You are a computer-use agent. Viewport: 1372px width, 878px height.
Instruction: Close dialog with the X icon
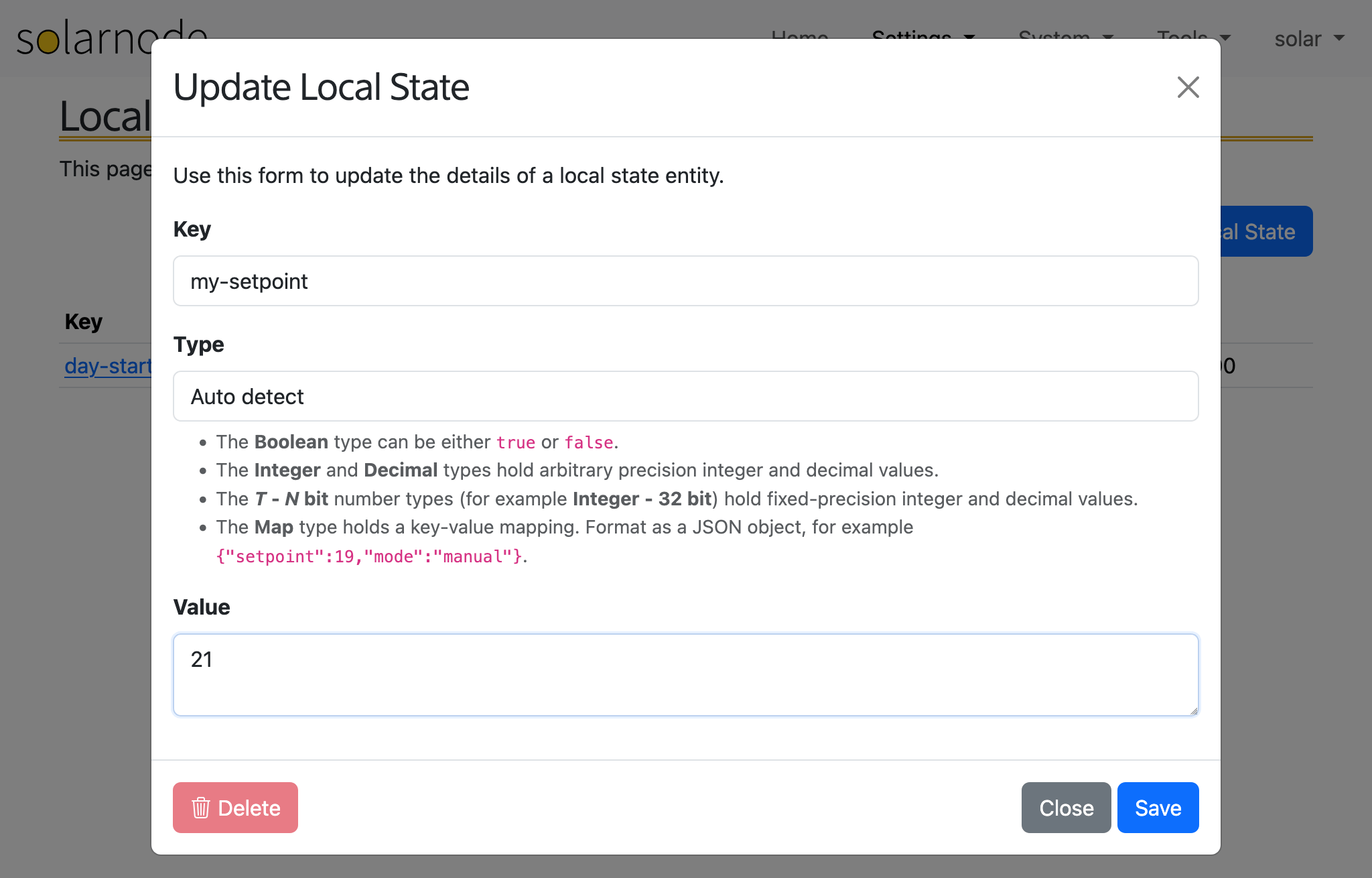1188,87
